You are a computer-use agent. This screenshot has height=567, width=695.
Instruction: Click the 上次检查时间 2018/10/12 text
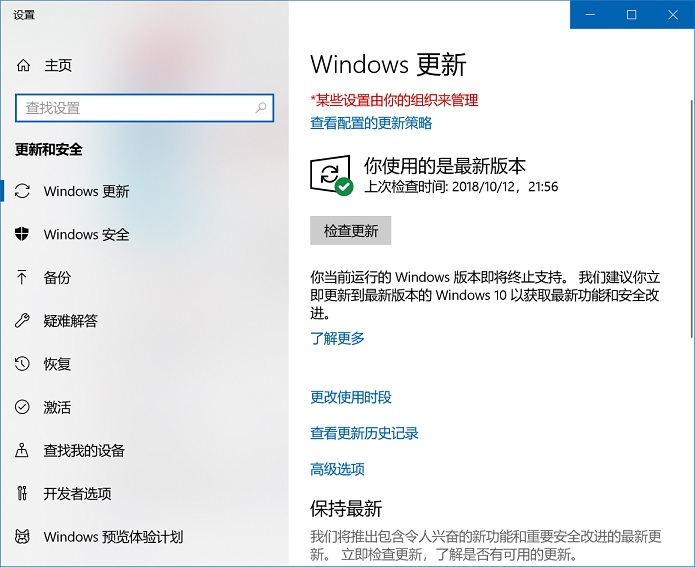[461, 187]
